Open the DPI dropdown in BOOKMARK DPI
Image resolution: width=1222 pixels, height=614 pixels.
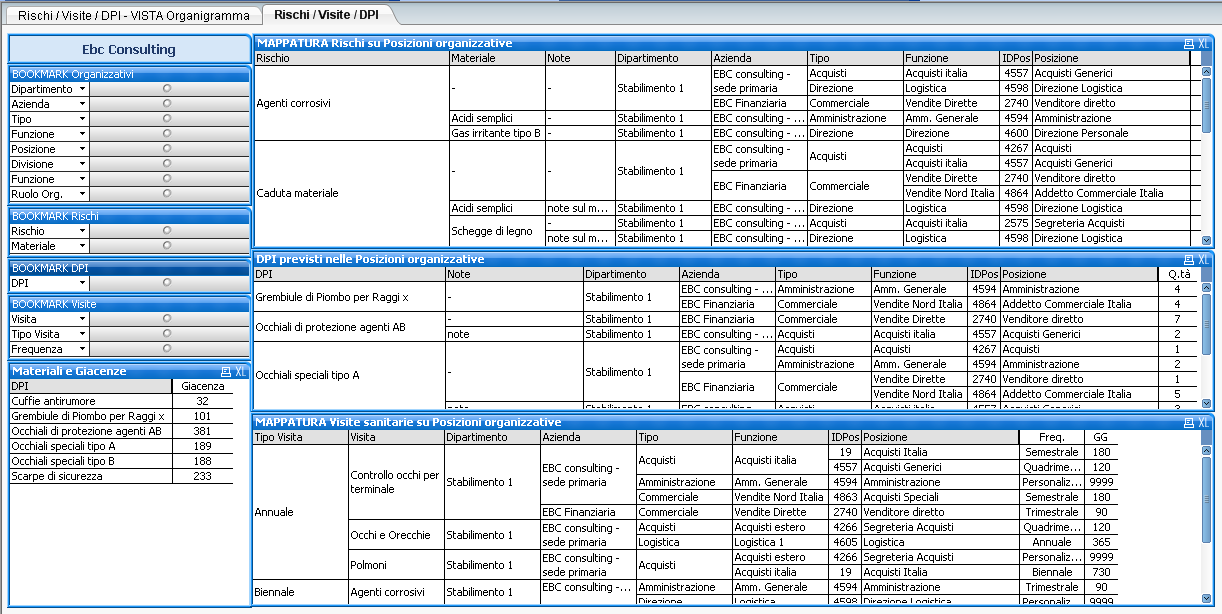82,283
